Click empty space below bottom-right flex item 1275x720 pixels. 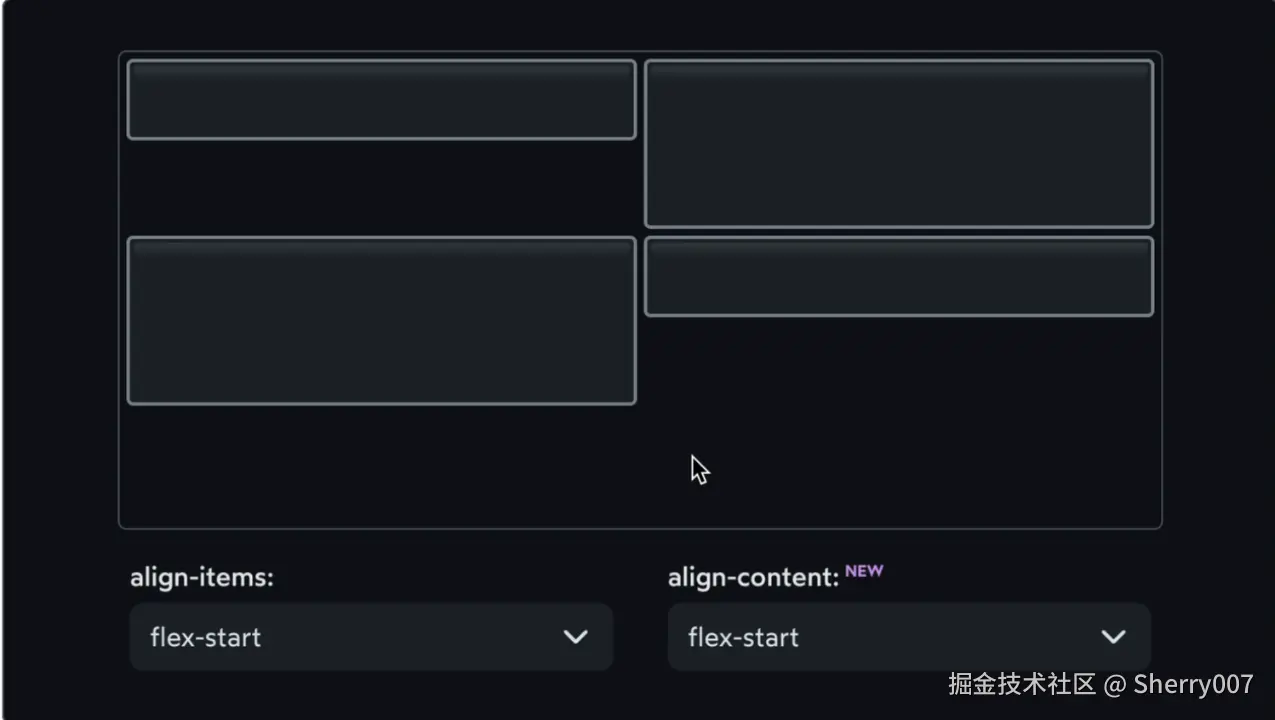[x=898, y=400]
